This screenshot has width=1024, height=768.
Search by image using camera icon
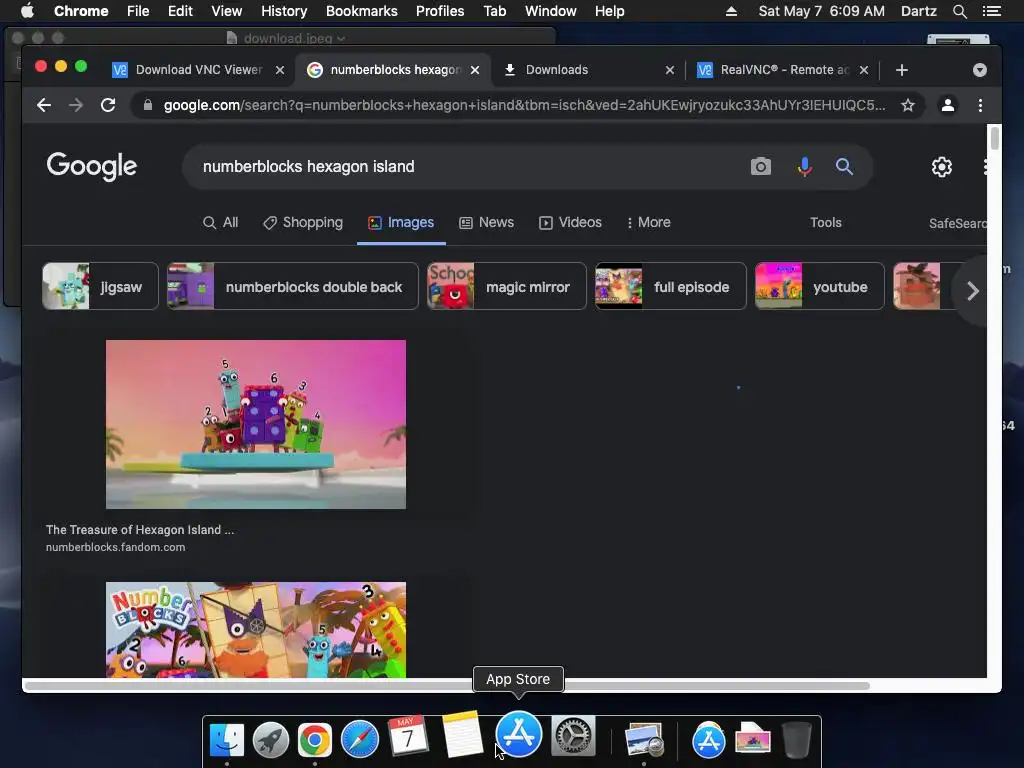[x=761, y=167]
